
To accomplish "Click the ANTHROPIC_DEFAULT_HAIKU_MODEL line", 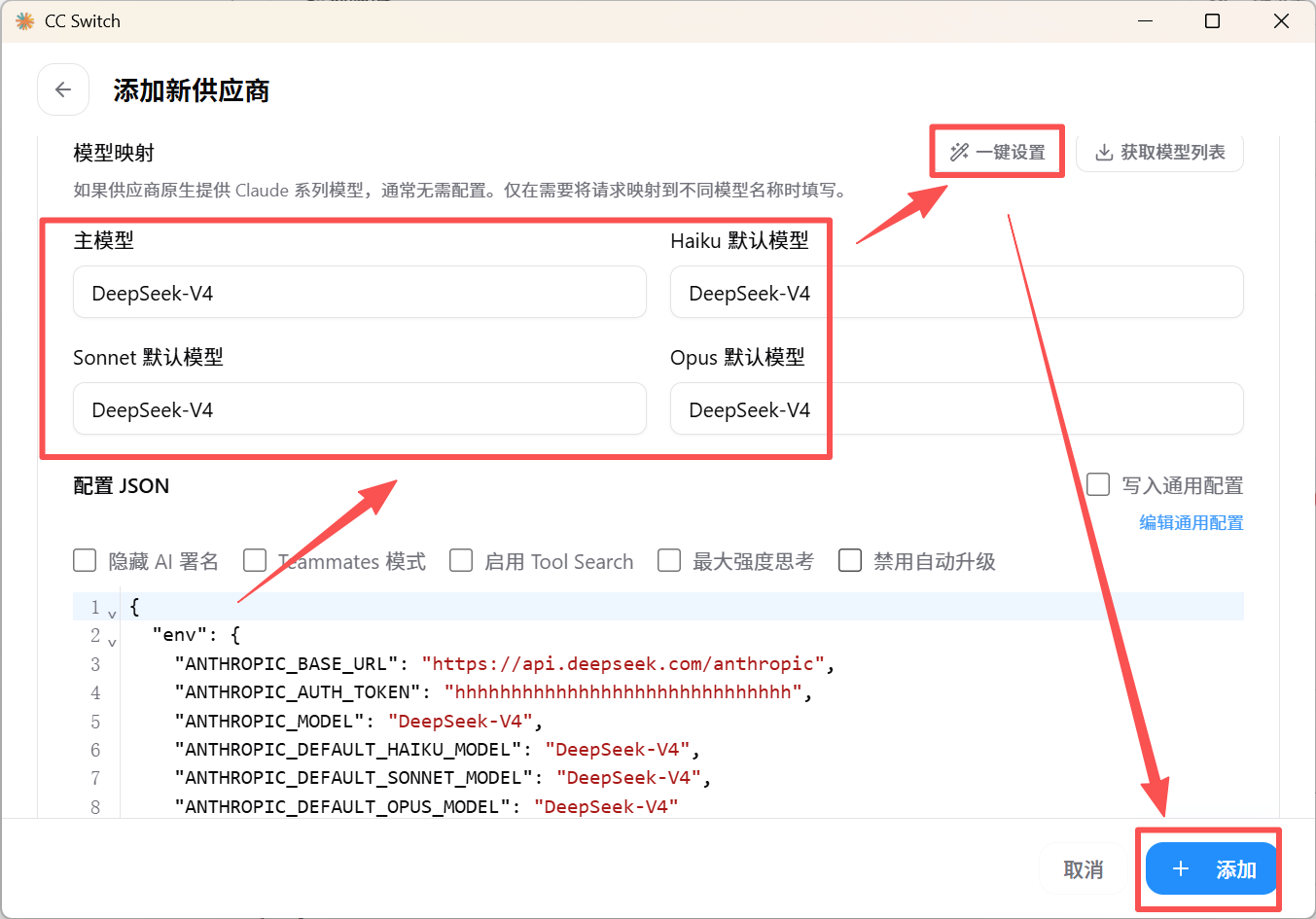I will [x=437, y=750].
